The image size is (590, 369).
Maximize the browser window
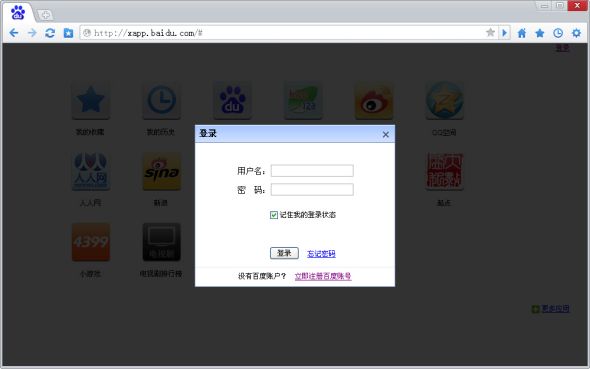pyautogui.click(x=560, y=6)
